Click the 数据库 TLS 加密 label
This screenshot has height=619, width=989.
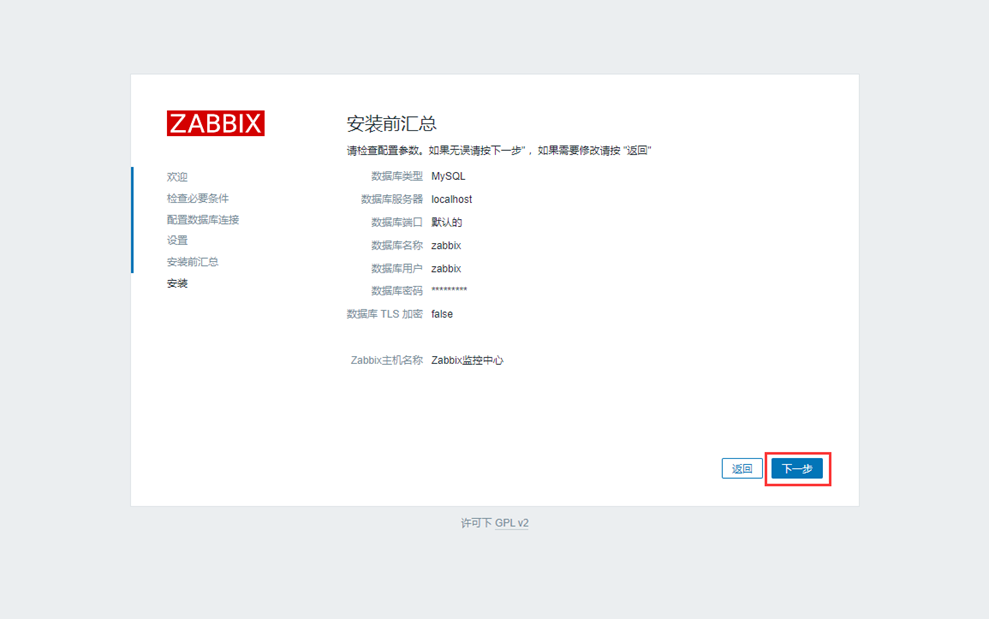385,314
